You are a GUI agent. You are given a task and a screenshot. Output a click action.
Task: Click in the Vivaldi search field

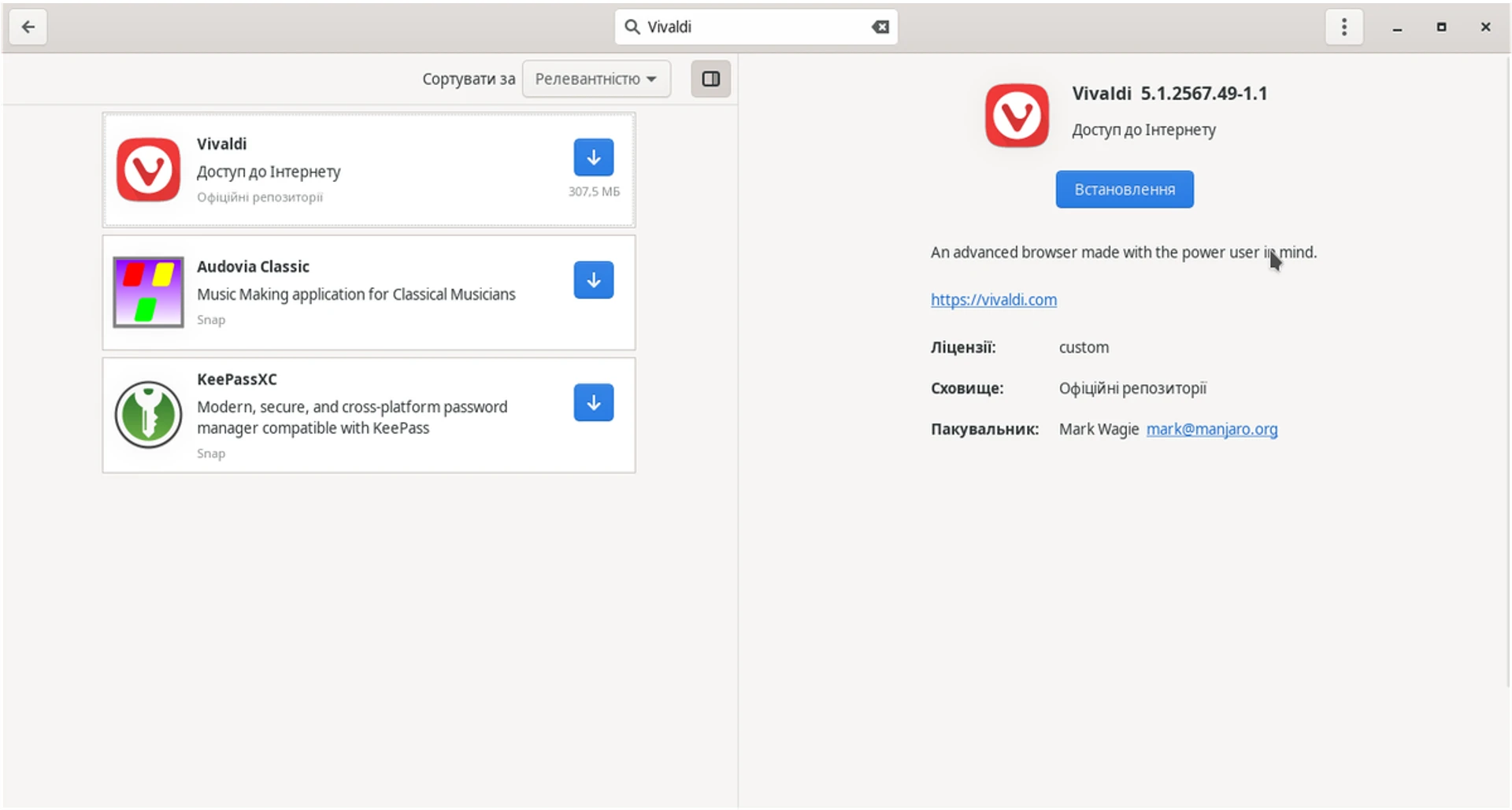point(756,27)
